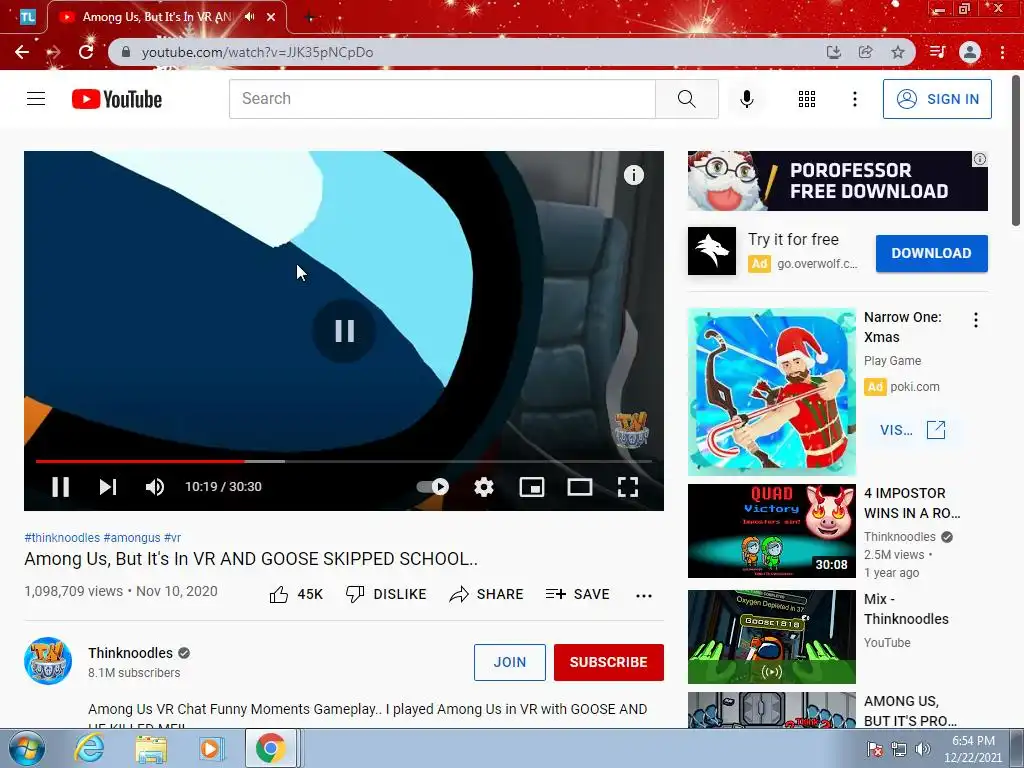The image size is (1024, 768).
Task: Open the #thinknoodles hashtag link
Action: coord(62,537)
